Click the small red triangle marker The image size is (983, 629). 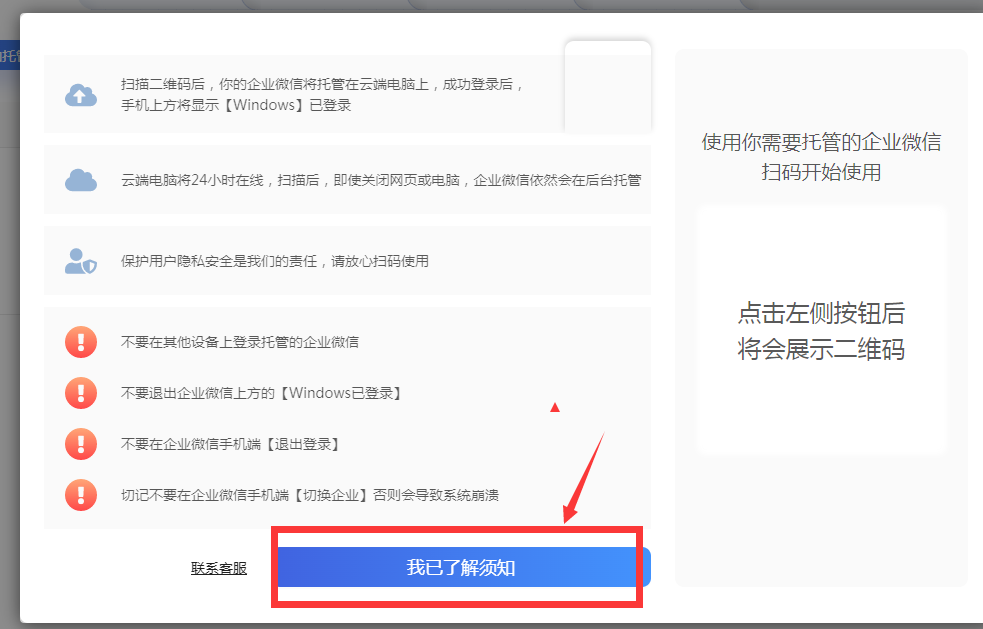pos(555,408)
